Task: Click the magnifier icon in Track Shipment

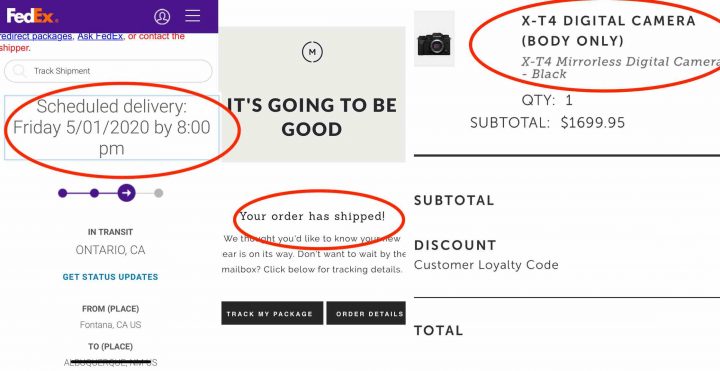Action: [x=19, y=71]
